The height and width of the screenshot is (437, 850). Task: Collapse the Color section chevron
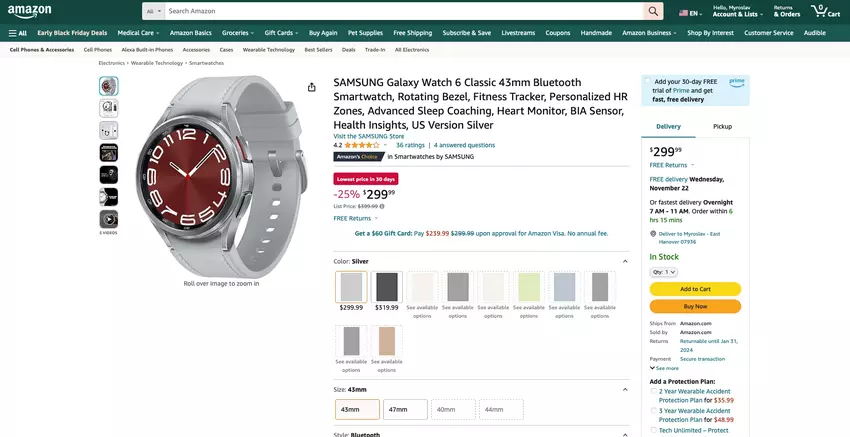tap(625, 261)
